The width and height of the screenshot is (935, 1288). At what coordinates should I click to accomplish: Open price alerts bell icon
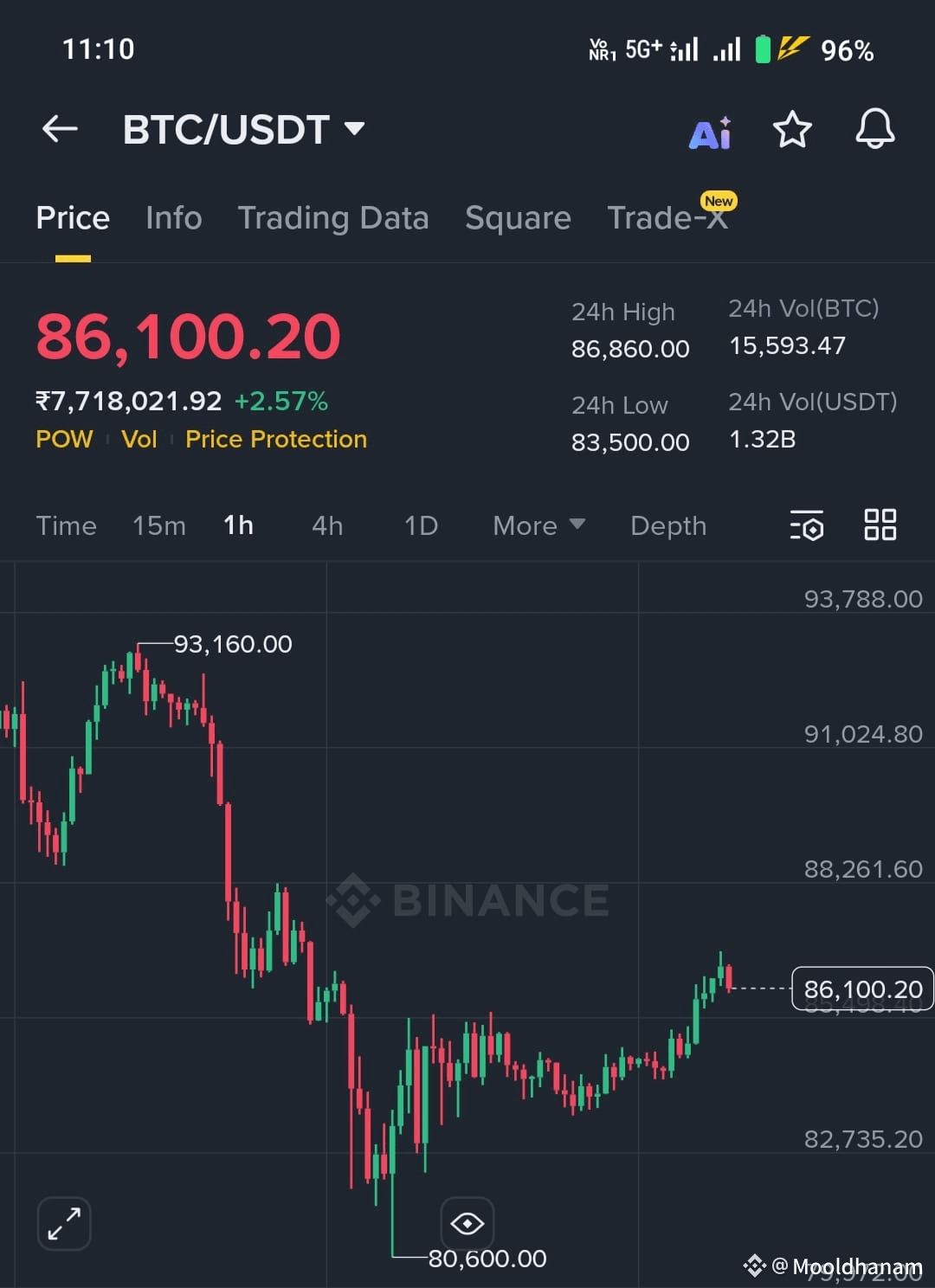875,129
